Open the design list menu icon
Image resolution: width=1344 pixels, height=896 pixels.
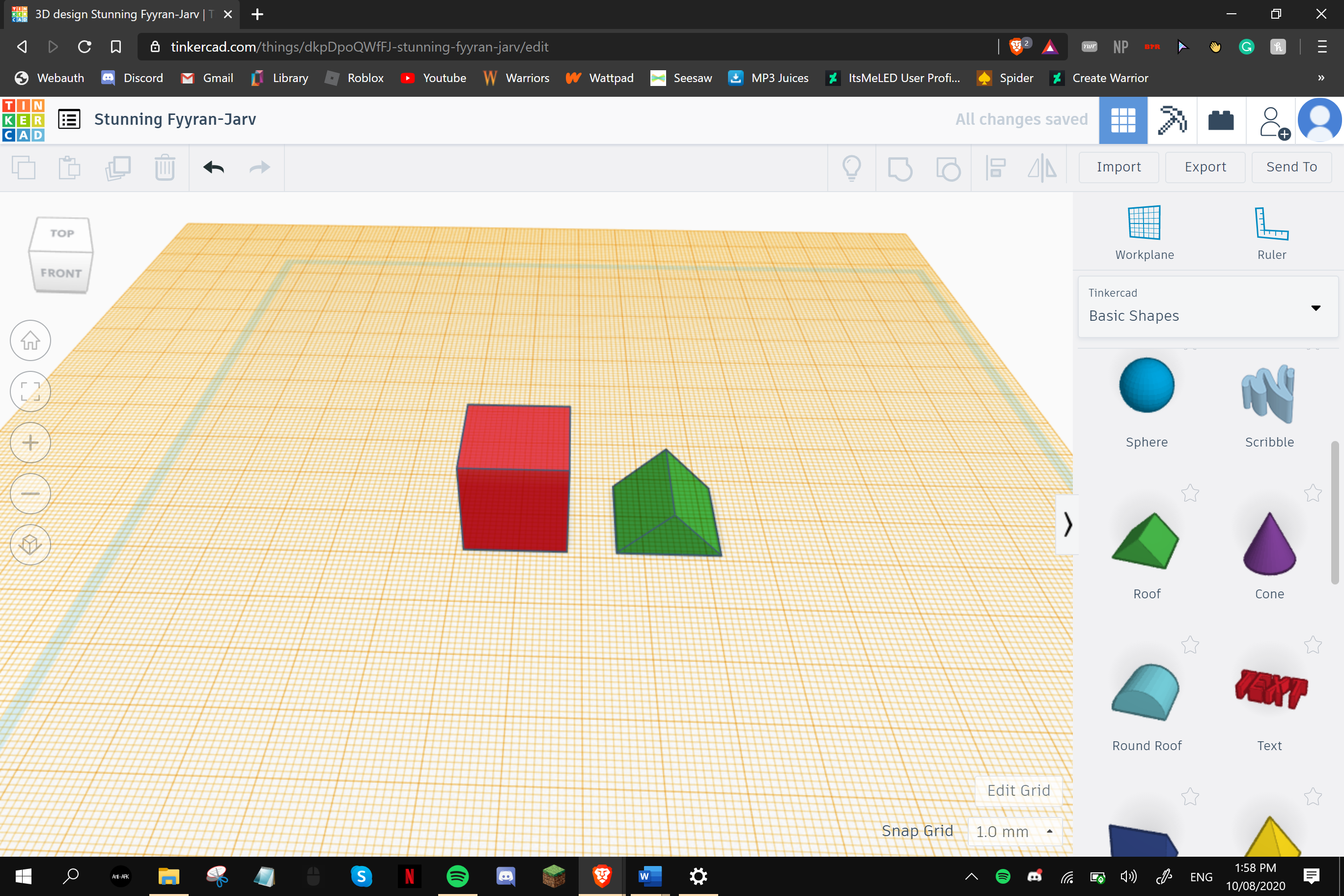click(69, 119)
